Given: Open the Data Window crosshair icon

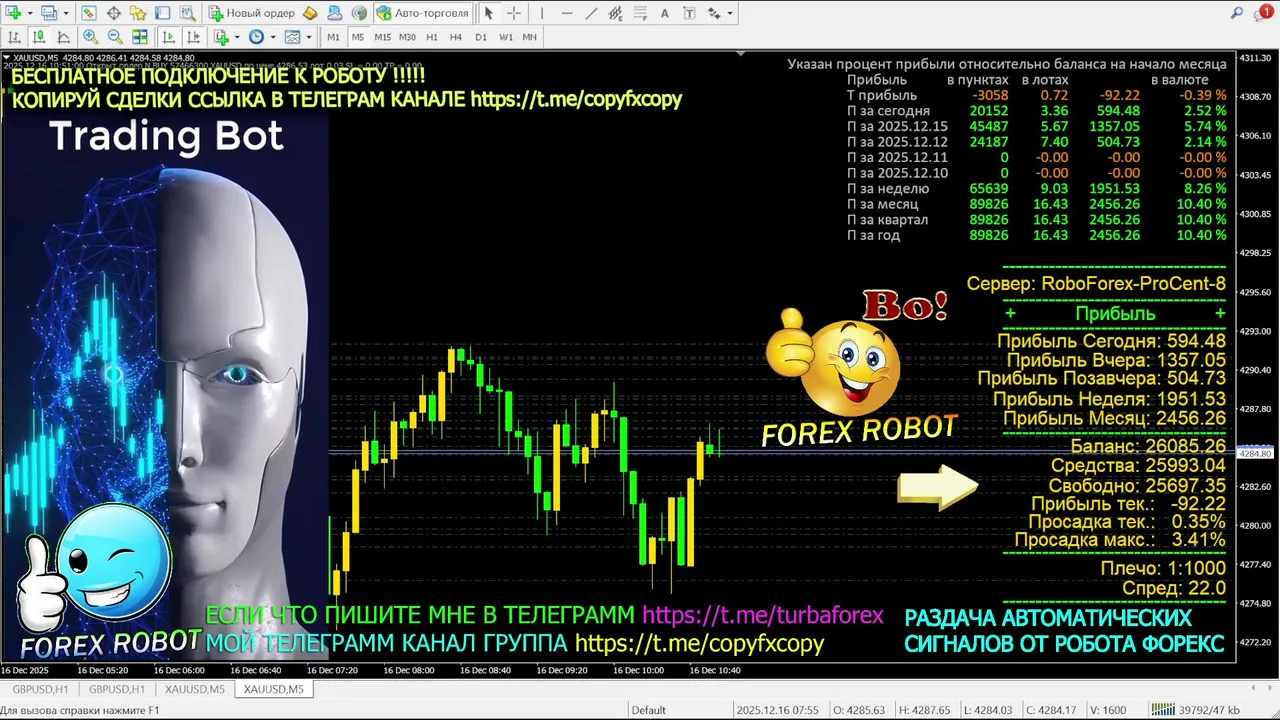Looking at the screenshot, I should [x=114, y=13].
